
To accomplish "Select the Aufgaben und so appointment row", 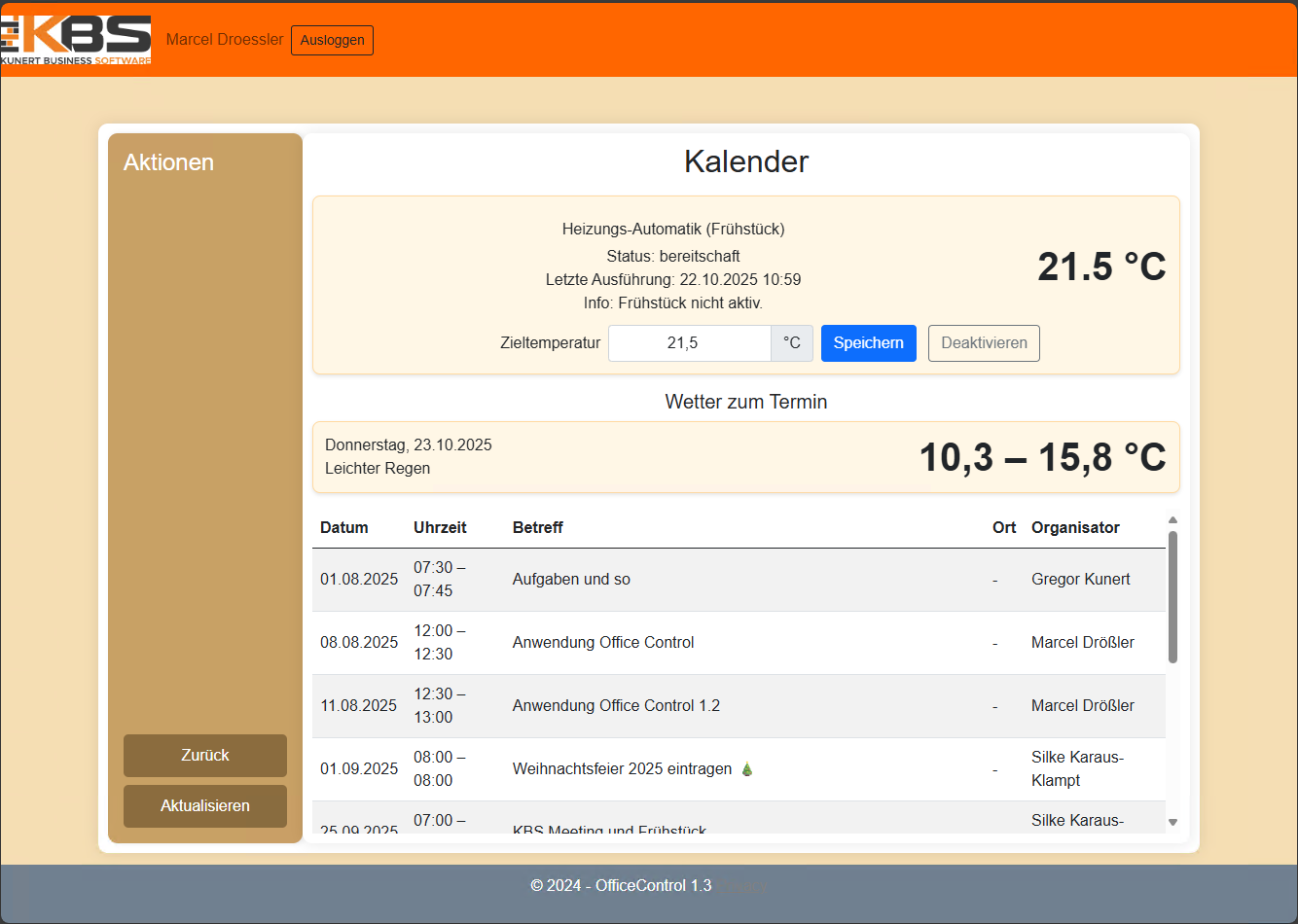I will point(739,580).
